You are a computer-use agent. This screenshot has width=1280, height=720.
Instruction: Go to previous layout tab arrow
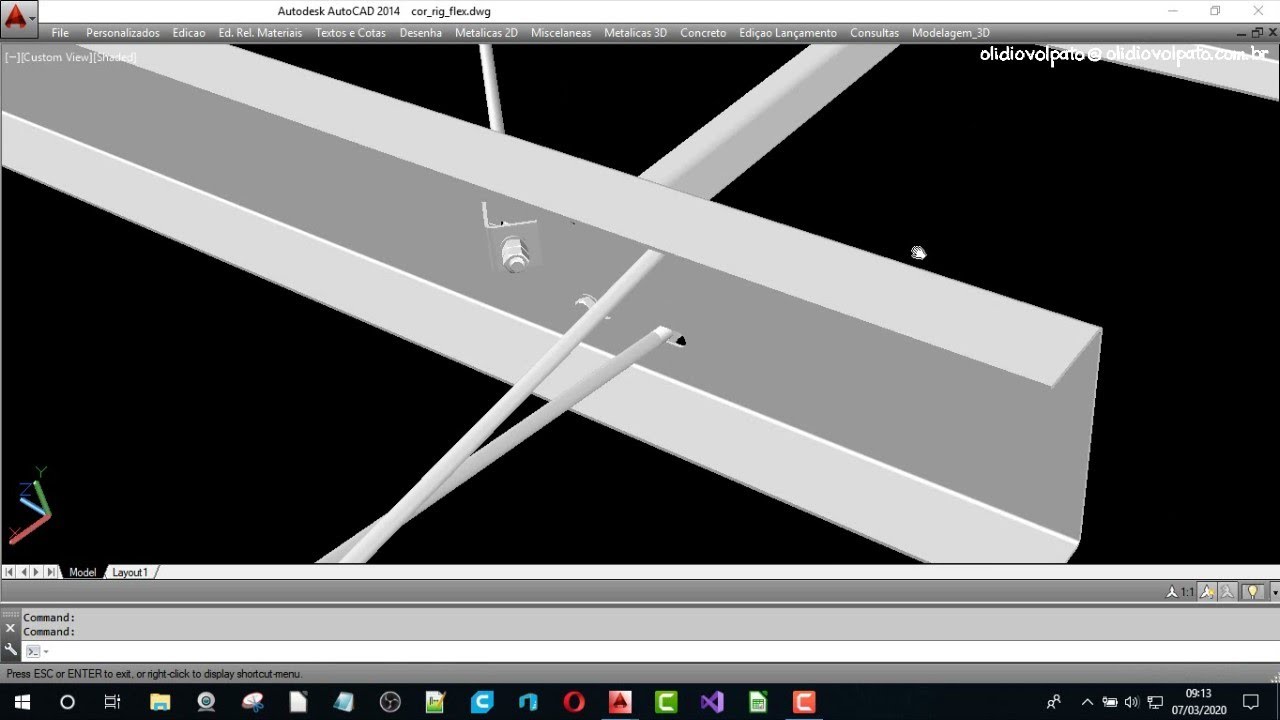click(23, 572)
